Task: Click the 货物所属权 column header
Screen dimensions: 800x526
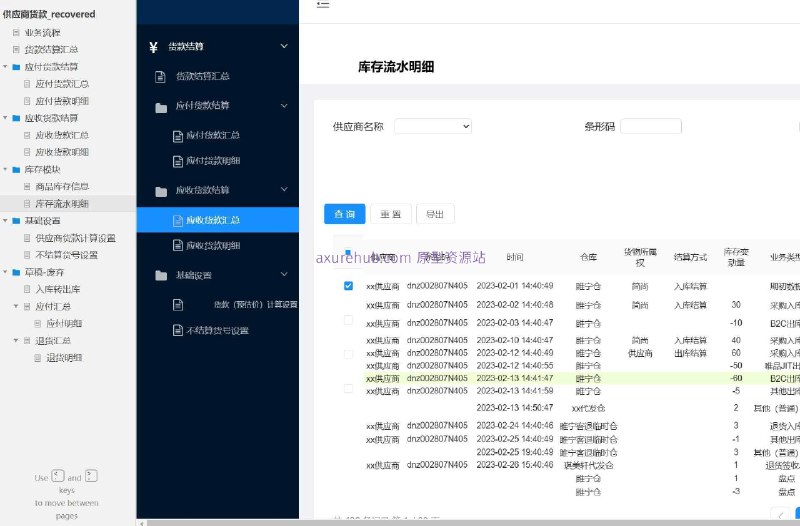Action: point(640,257)
